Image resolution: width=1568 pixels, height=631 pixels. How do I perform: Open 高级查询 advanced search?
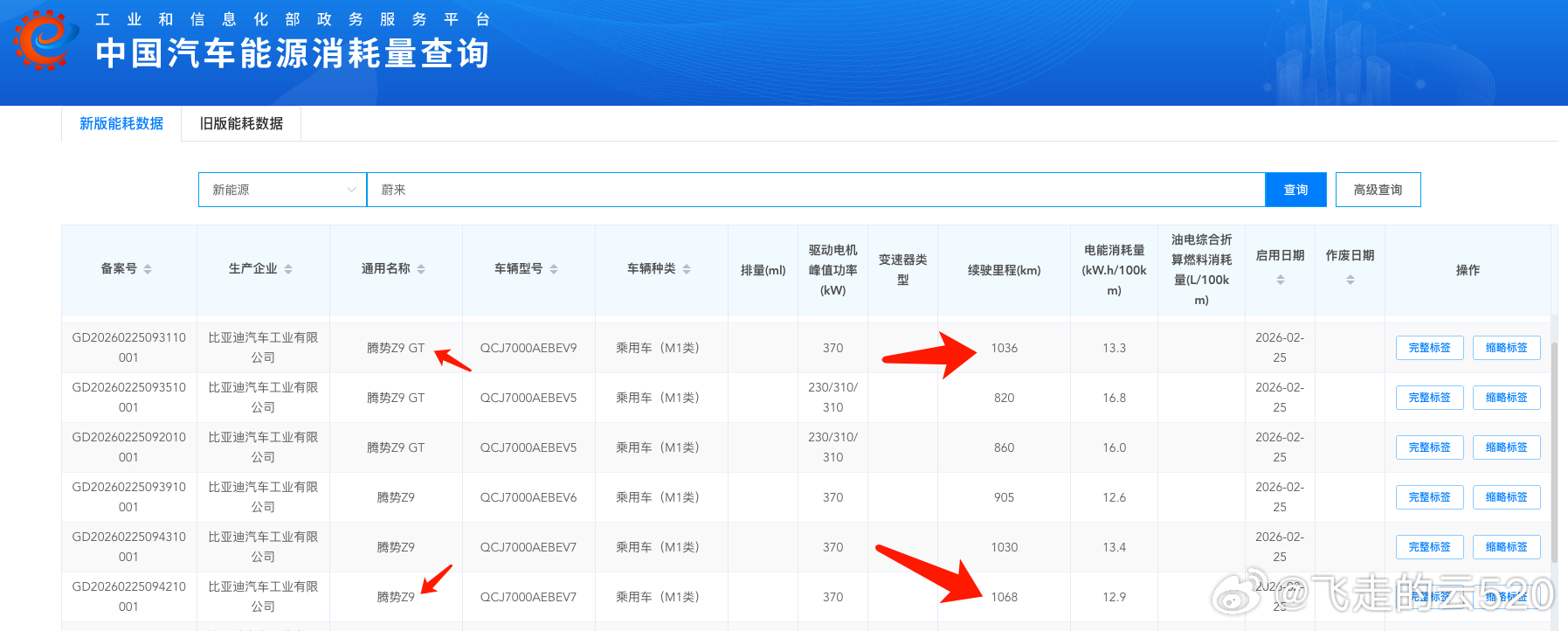pyautogui.click(x=1378, y=190)
